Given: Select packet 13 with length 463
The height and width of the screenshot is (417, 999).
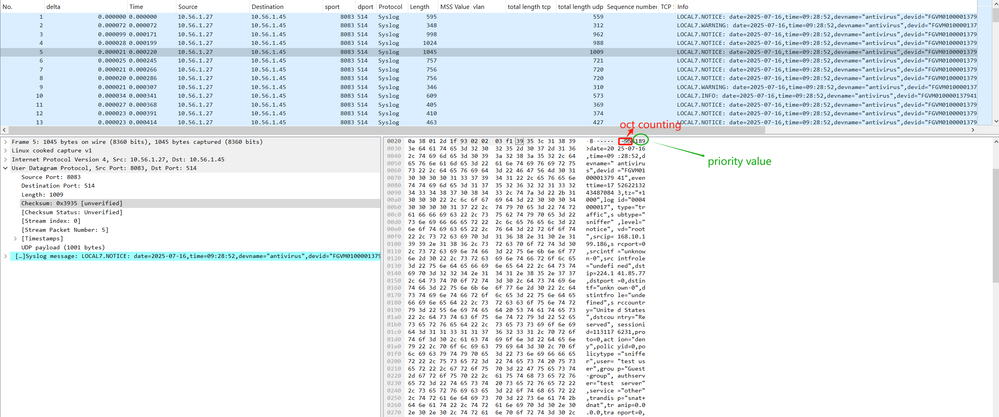Looking at the screenshot, I should tap(489, 122).
